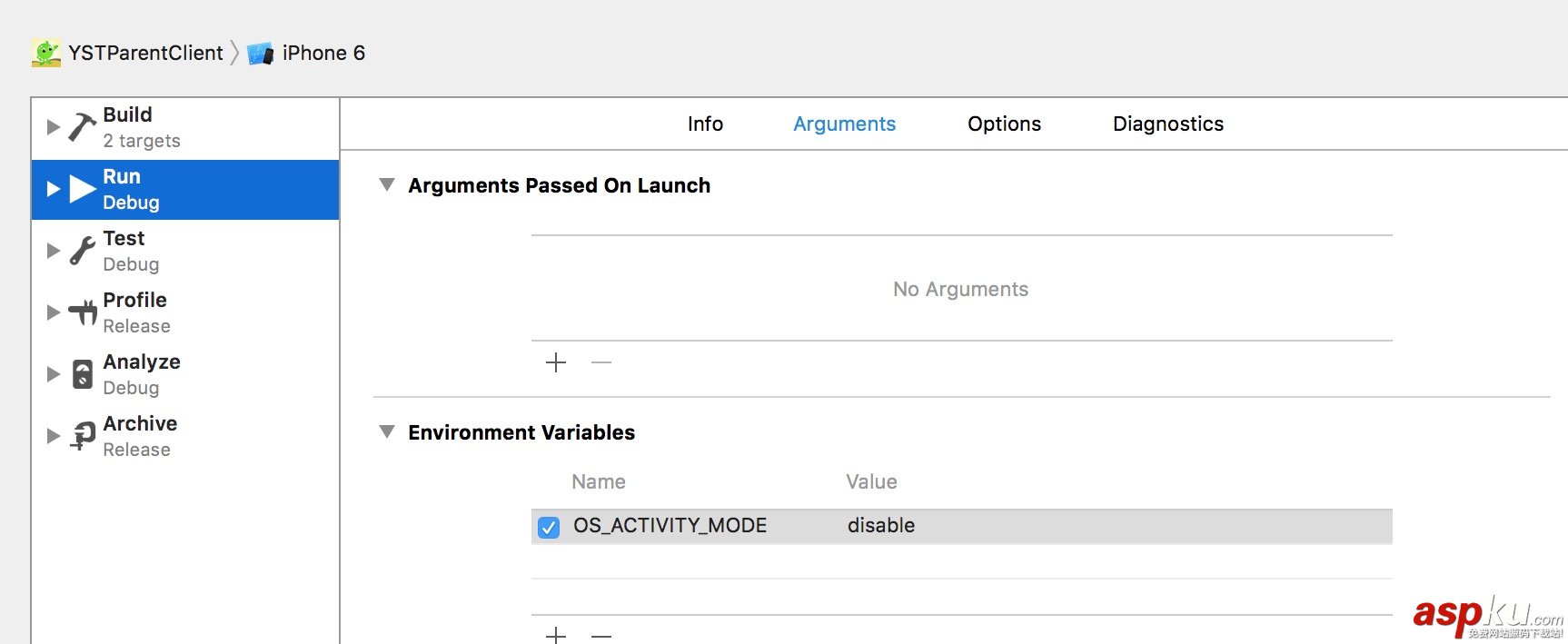Switch to the Info tab

705,124
